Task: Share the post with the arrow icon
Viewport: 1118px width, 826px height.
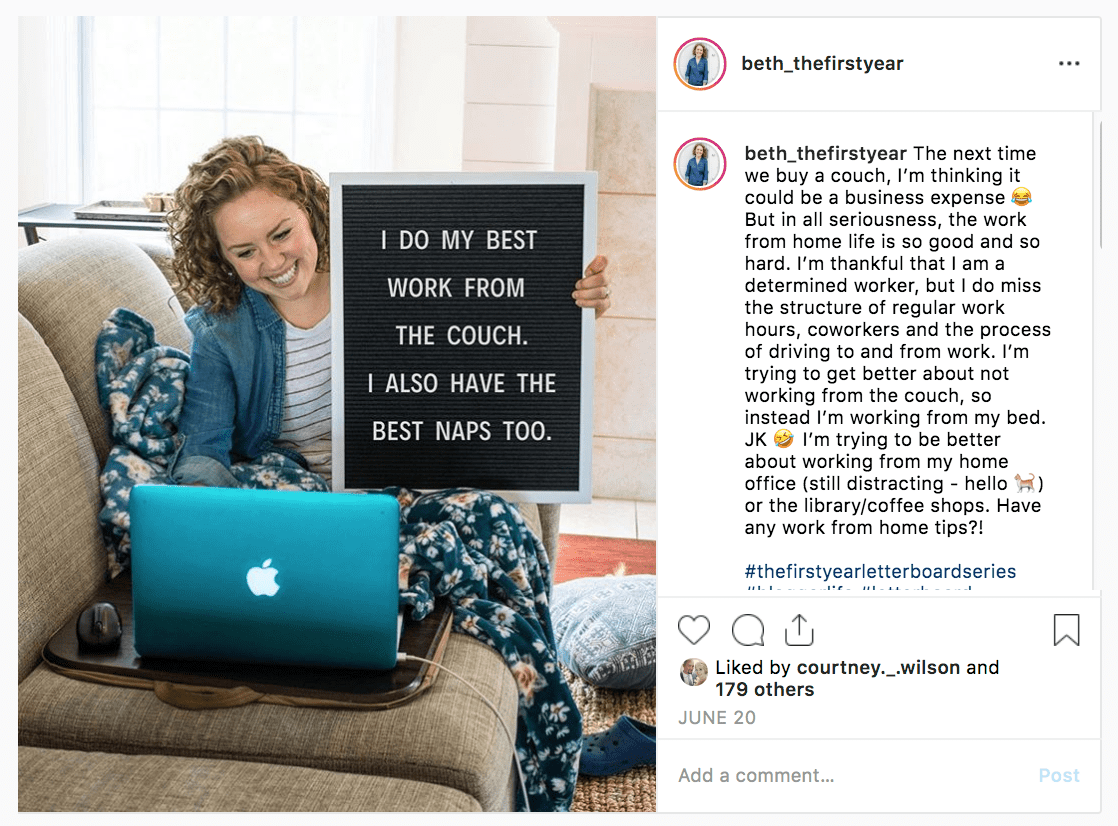Action: click(799, 629)
